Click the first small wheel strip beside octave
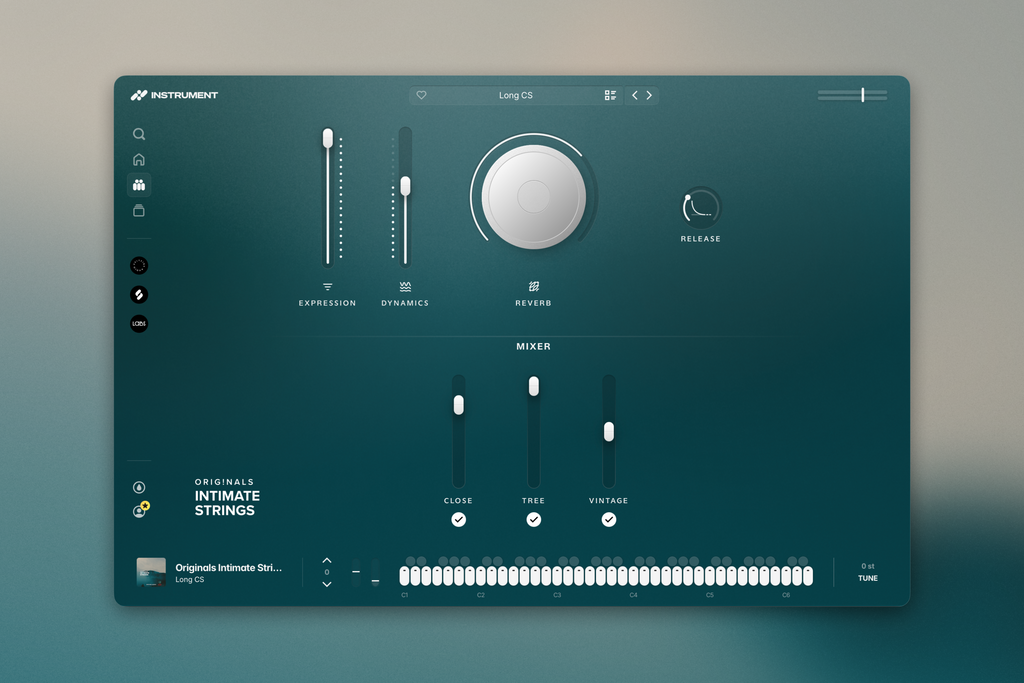The image size is (1024, 683). pos(356,572)
